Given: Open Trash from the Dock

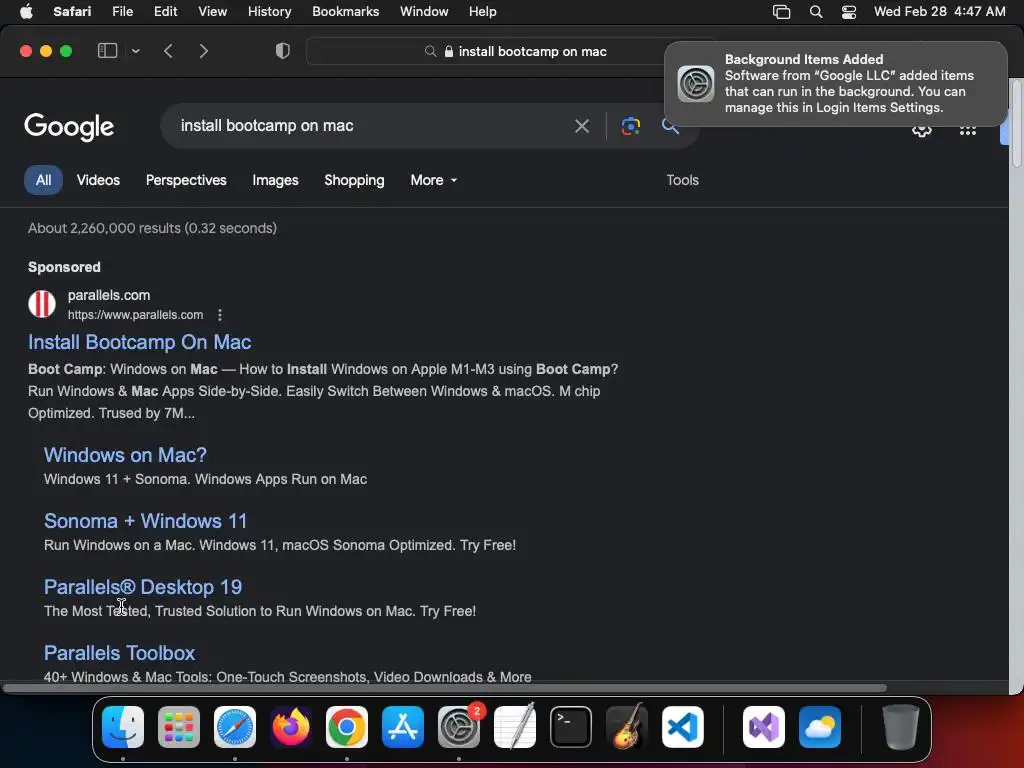Looking at the screenshot, I should coord(901,727).
